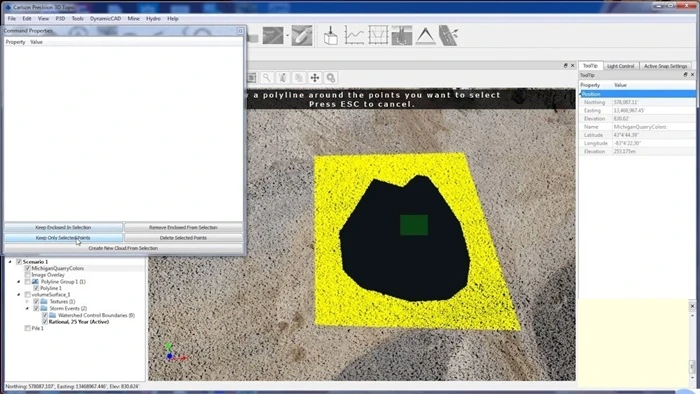This screenshot has height=394, width=700.
Task: Choose the road design icon with arrow
Action: [x=449, y=36]
